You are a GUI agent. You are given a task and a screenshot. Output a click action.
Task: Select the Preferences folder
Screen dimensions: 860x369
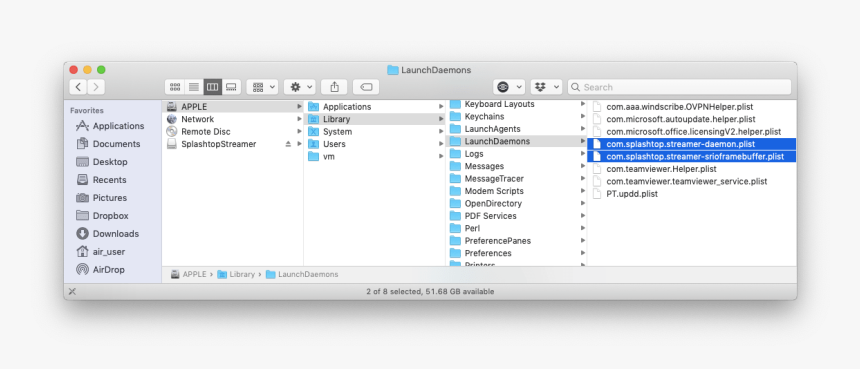pyautogui.click(x=516, y=253)
